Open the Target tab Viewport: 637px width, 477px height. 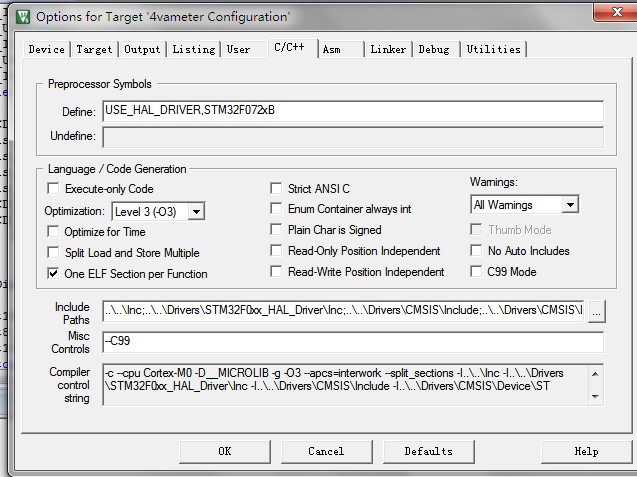coord(94,50)
